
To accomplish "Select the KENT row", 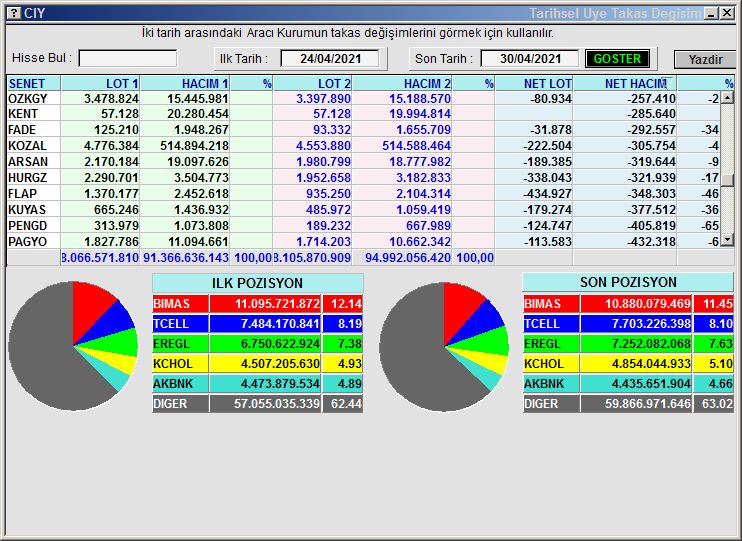I will pos(363,114).
